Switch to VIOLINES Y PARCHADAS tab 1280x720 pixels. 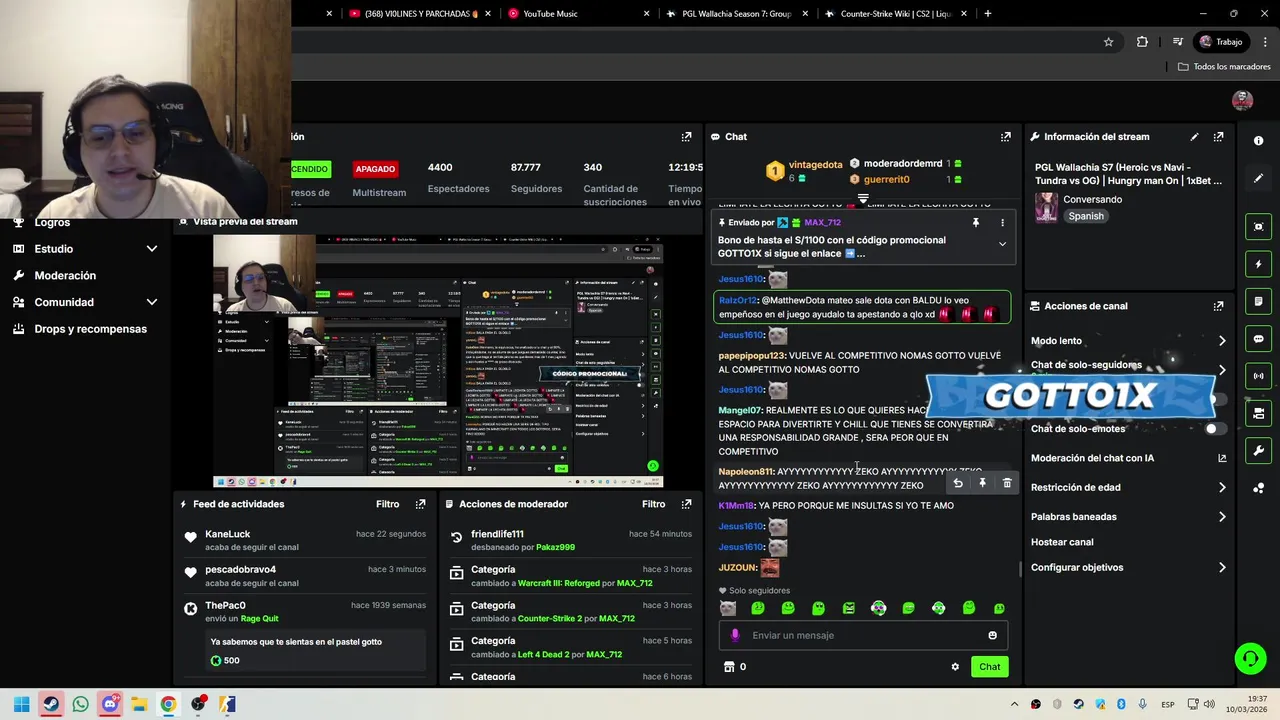point(420,14)
